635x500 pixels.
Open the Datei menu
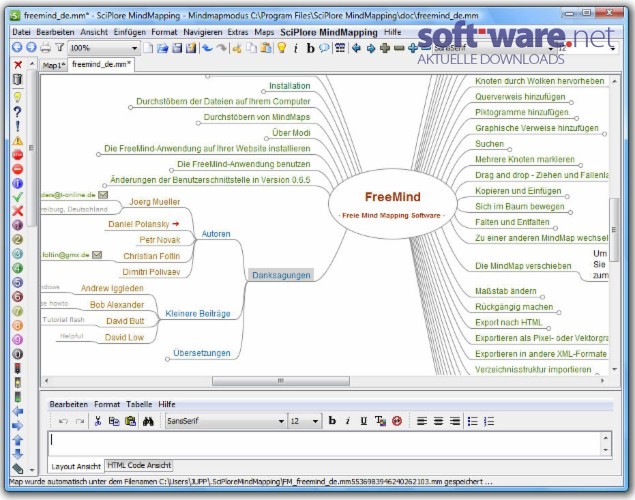tap(21, 32)
